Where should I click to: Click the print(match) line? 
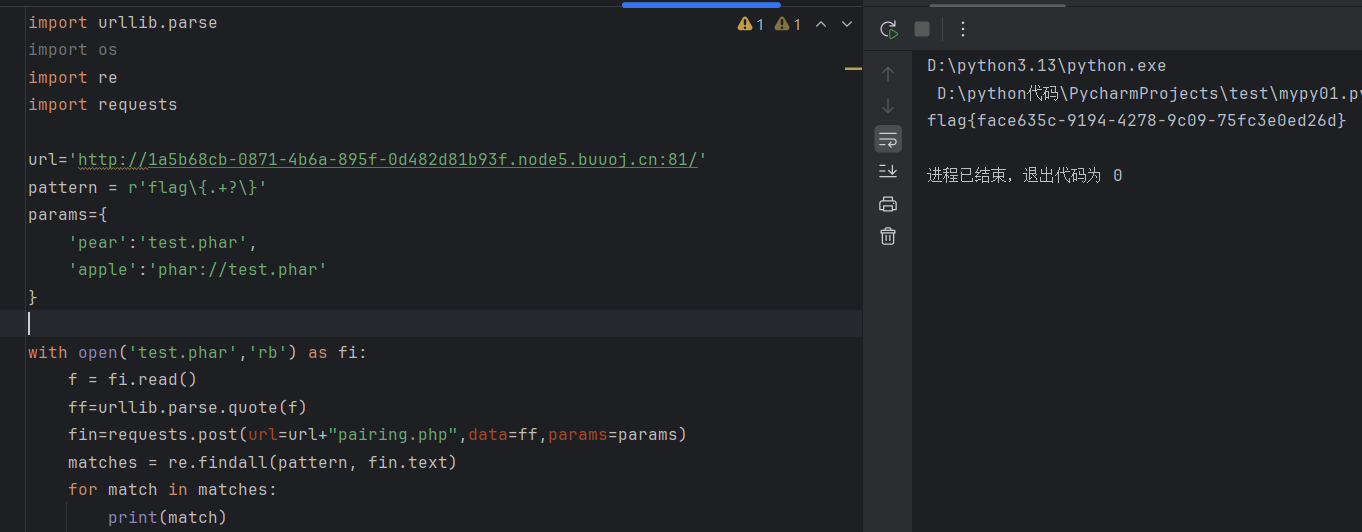[x=168, y=518]
